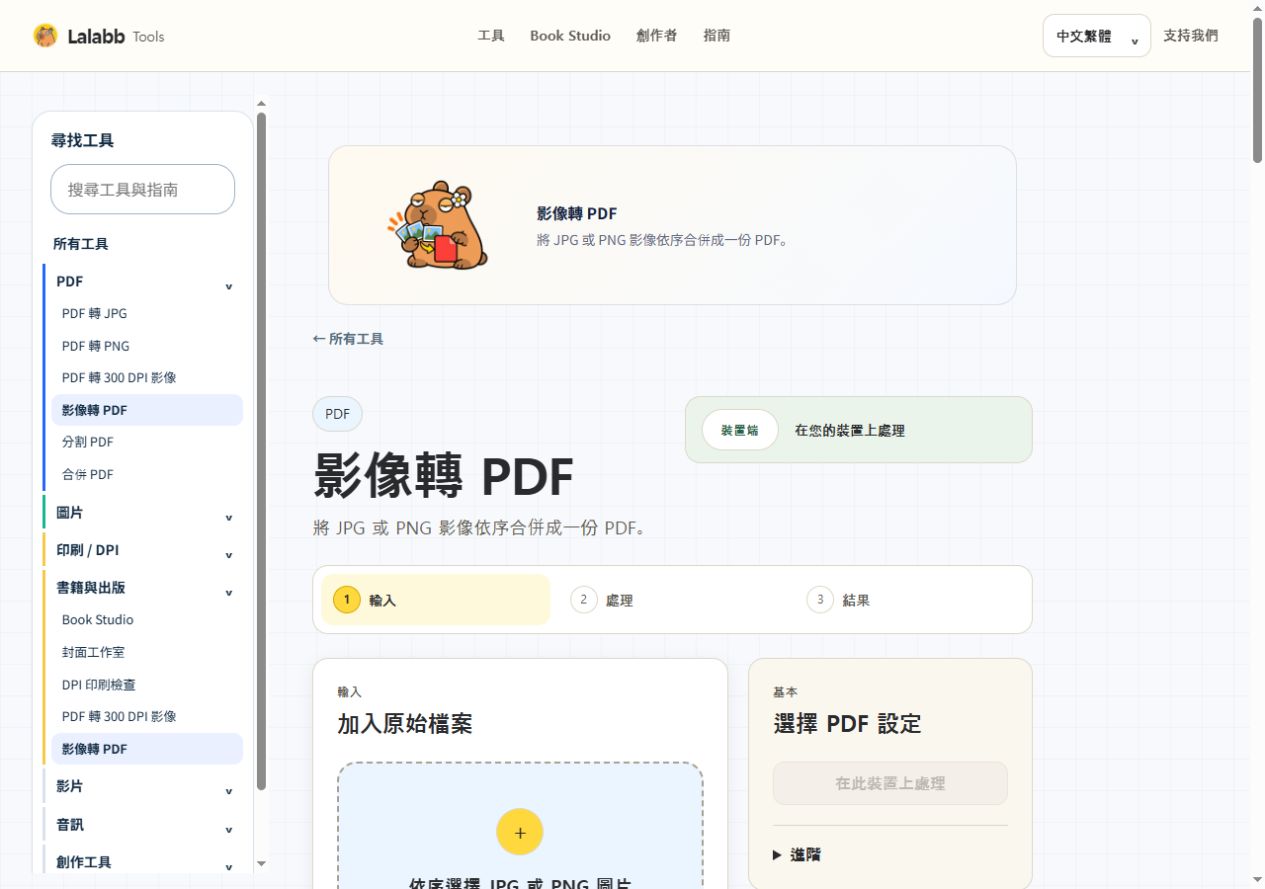Click the 支持我們 link
Screen dimensions: 1265x889
[1191, 36]
